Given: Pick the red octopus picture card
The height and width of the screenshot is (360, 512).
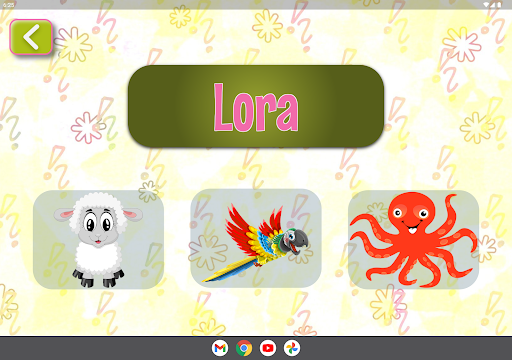Looking at the screenshot, I should tap(413, 239).
